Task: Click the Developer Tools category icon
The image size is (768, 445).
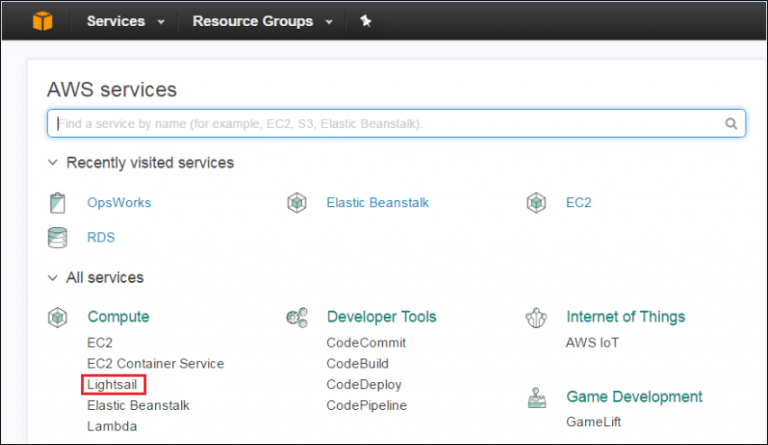Action: (x=296, y=318)
